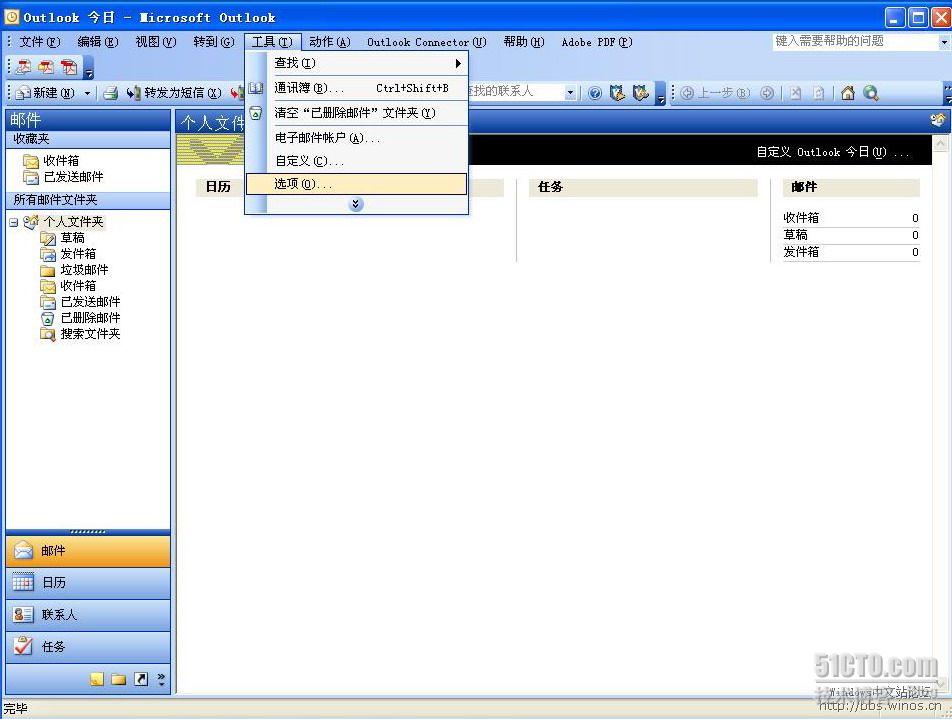Click the first shield icon after Help
The width and height of the screenshot is (952, 719).
(x=617, y=93)
